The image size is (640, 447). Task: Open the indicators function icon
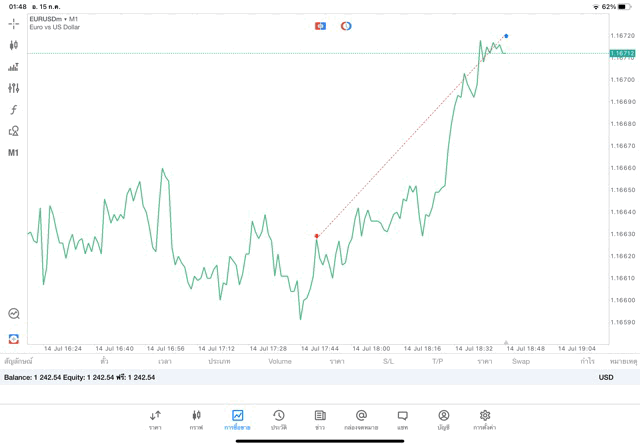pyautogui.click(x=14, y=110)
